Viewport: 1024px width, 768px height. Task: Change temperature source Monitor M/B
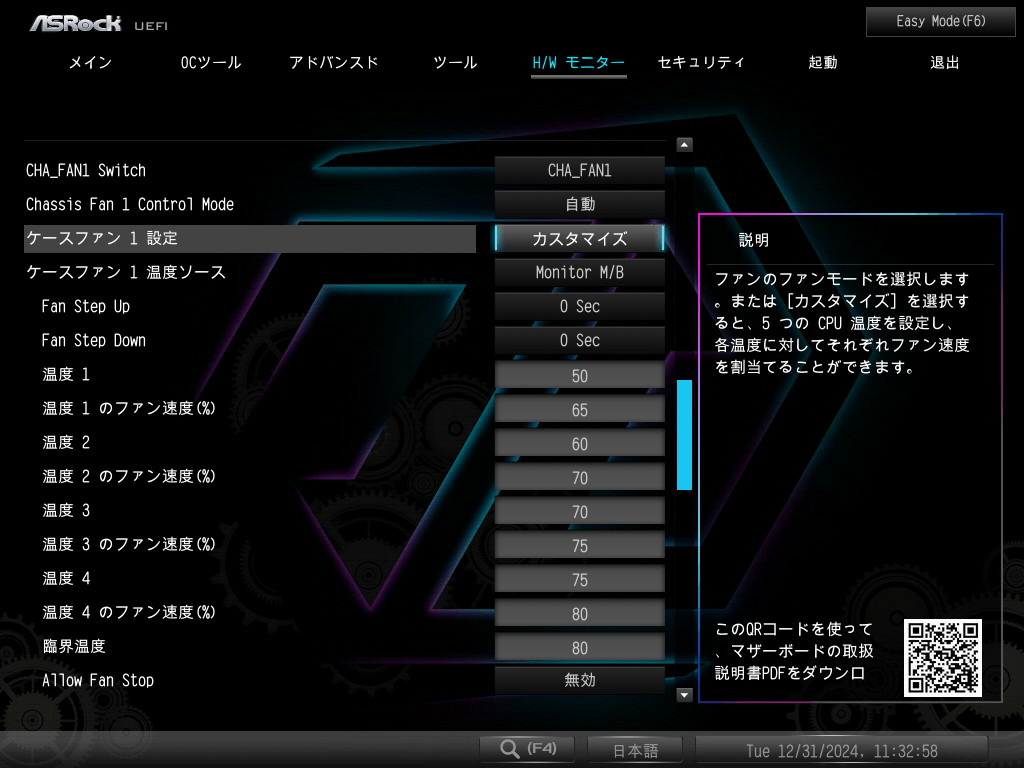[x=579, y=272]
